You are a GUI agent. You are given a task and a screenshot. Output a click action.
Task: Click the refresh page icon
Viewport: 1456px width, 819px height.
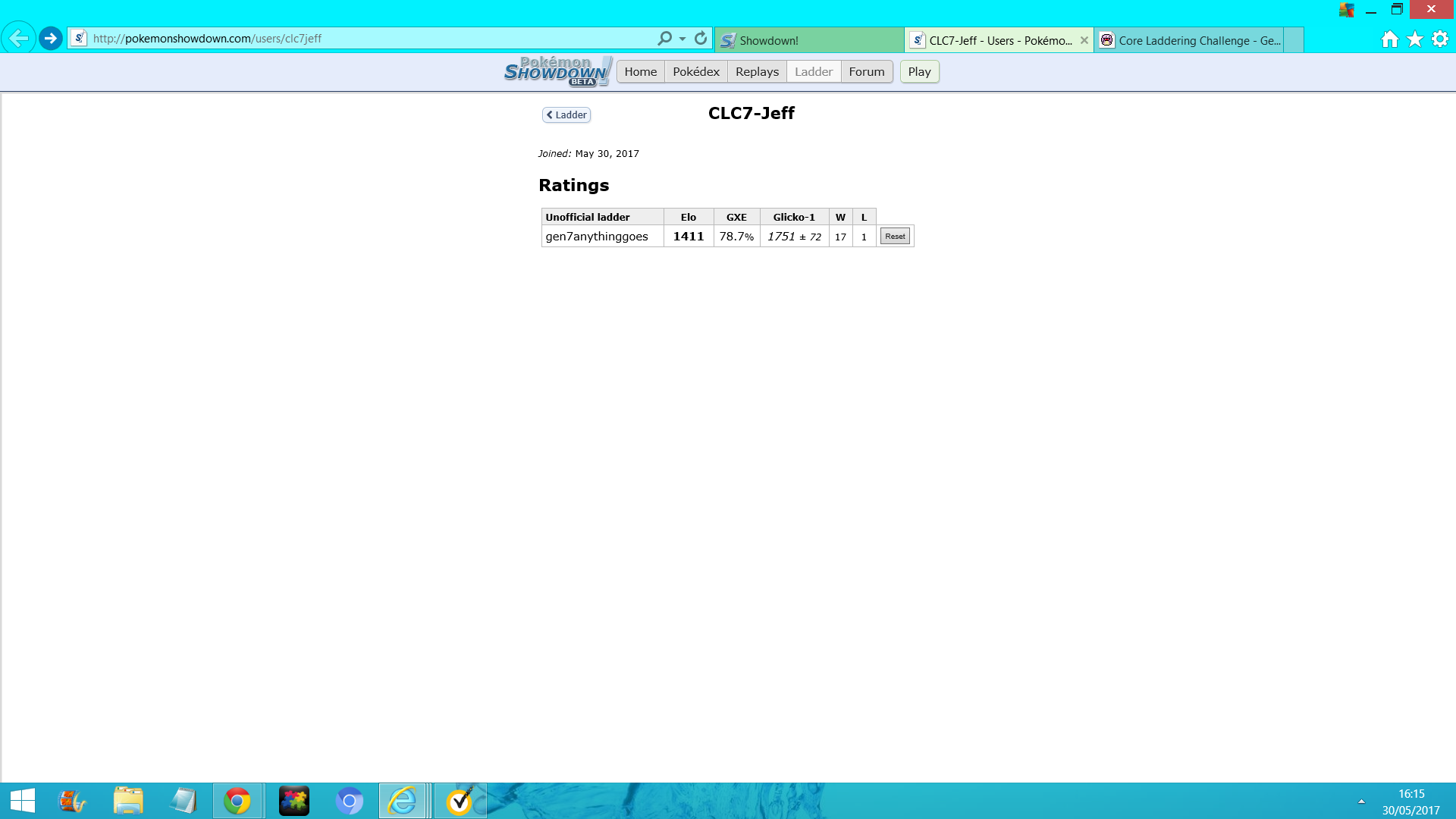click(701, 38)
